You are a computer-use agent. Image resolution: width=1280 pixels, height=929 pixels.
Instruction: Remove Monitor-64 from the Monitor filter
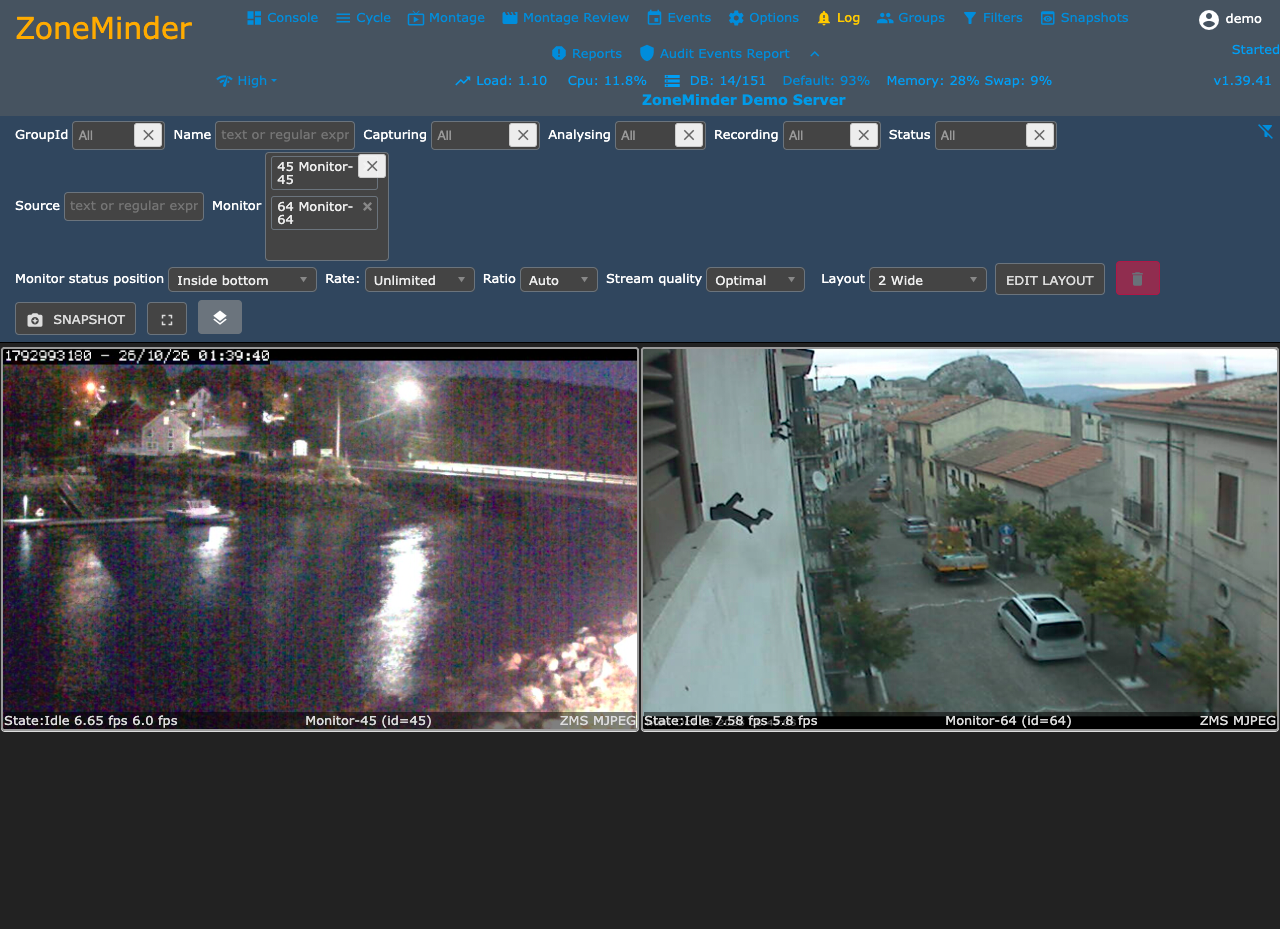point(367,206)
